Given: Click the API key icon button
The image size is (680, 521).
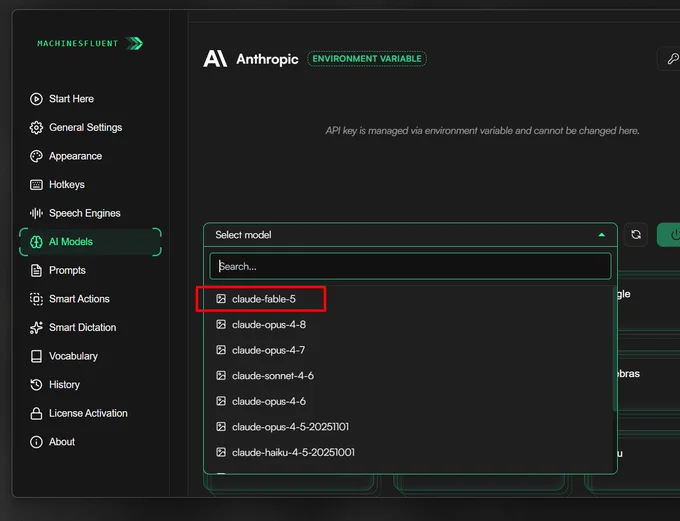Looking at the screenshot, I should 671,59.
